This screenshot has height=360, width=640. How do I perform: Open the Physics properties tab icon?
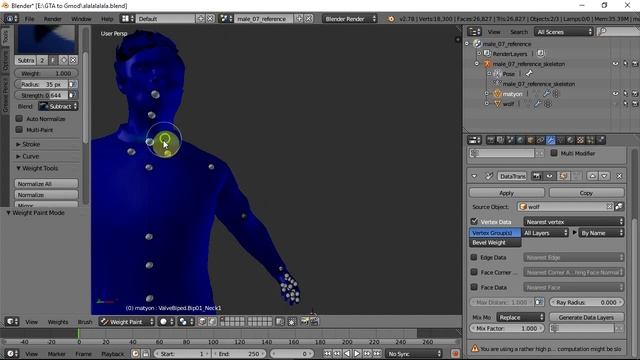pyautogui.click(x=601, y=140)
